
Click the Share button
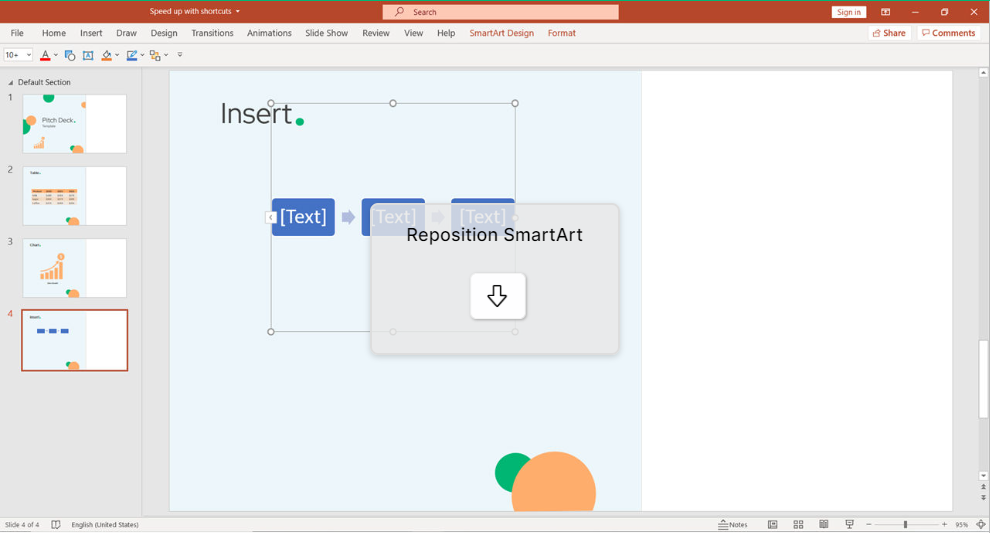889,33
